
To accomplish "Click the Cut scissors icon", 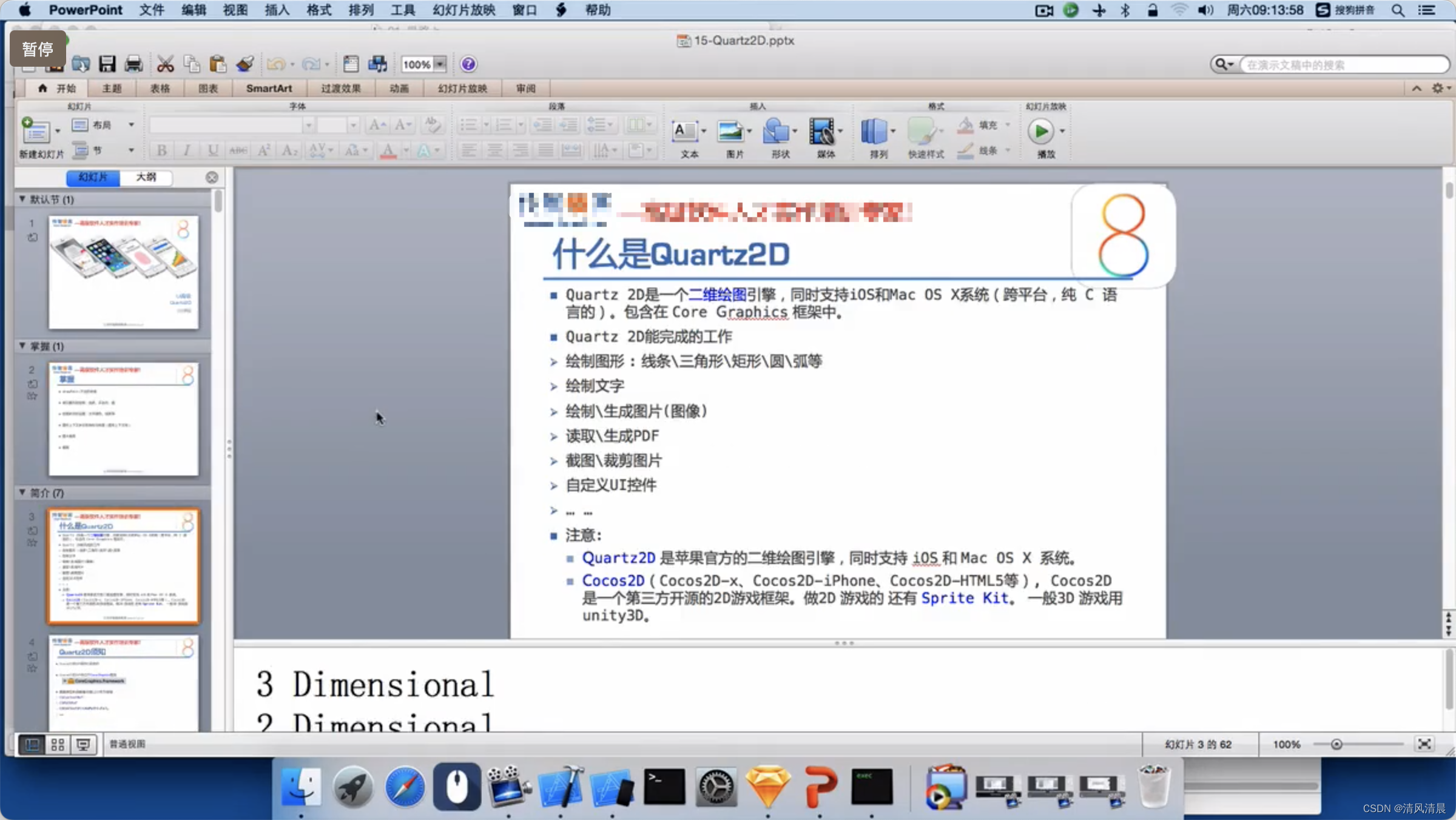I will [165, 64].
